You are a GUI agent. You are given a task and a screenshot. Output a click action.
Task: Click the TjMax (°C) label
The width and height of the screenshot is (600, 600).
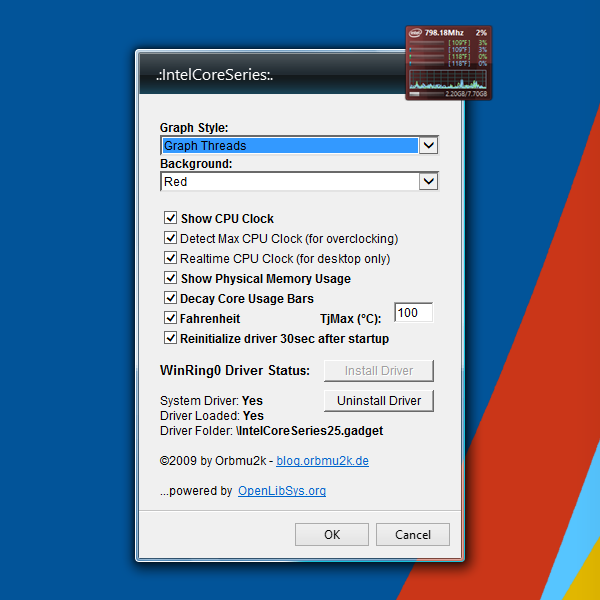[x=351, y=319]
